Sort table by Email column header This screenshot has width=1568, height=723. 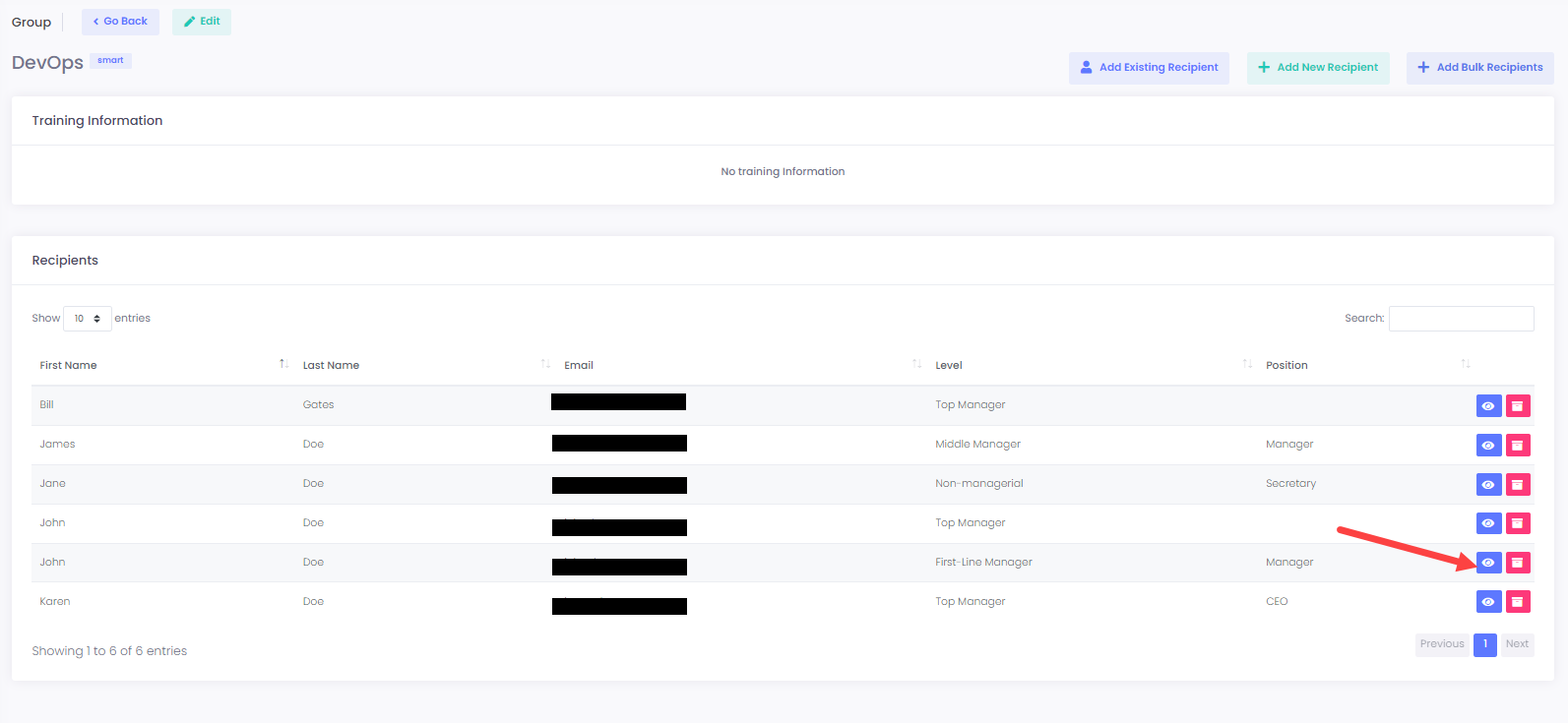point(579,365)
